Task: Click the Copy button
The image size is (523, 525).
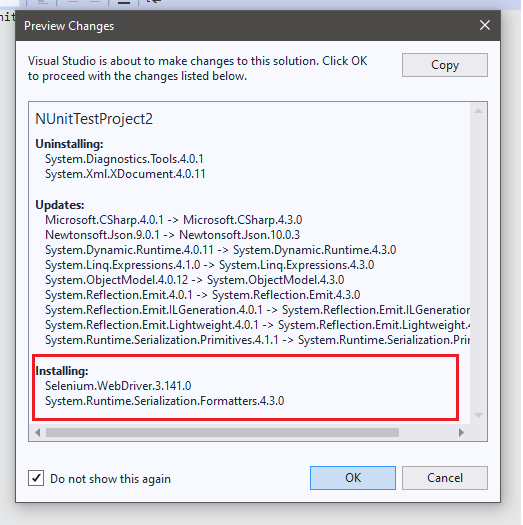Action: coord(445,65)
